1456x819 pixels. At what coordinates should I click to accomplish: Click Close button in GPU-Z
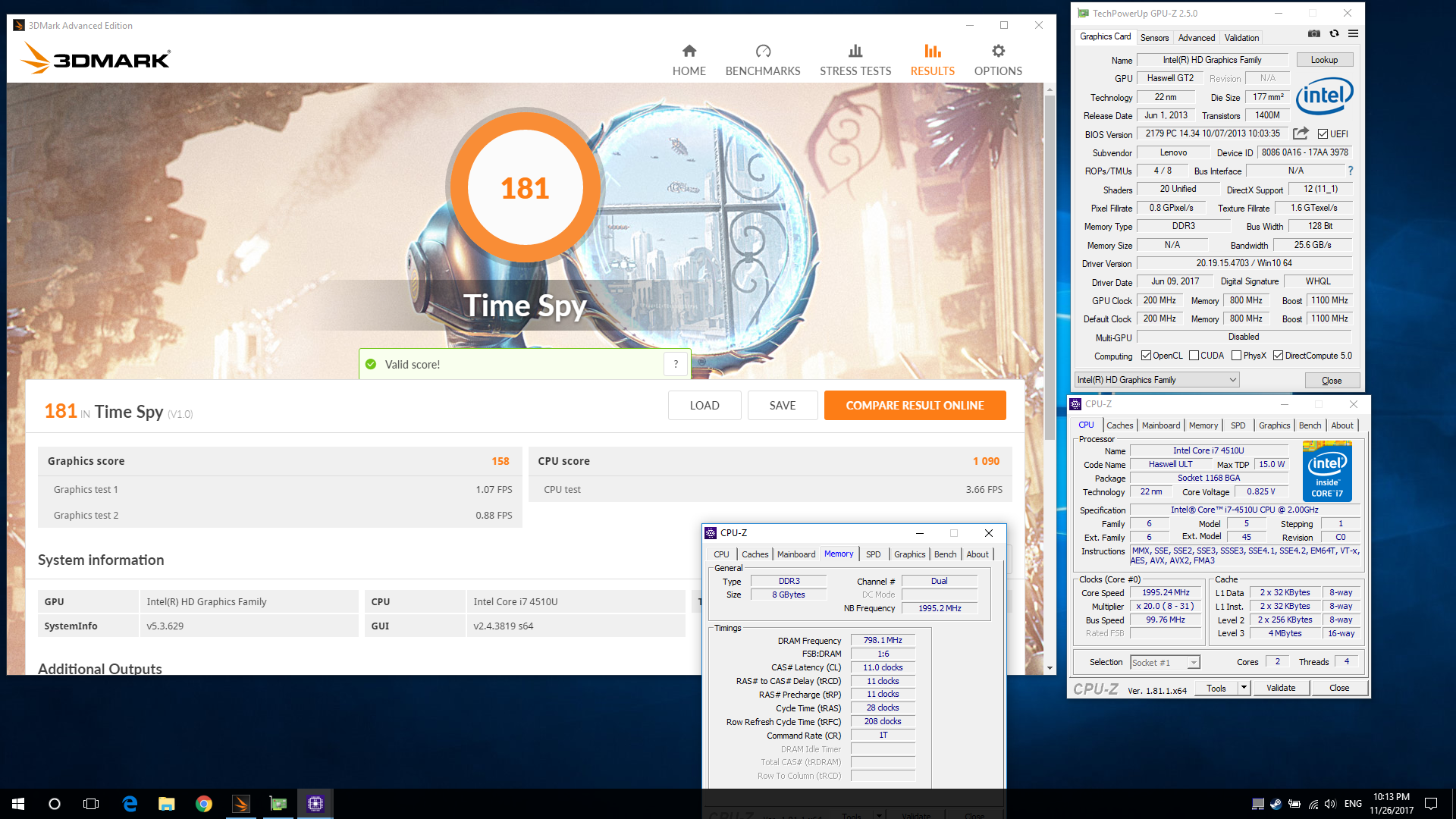pos(1332,380)
